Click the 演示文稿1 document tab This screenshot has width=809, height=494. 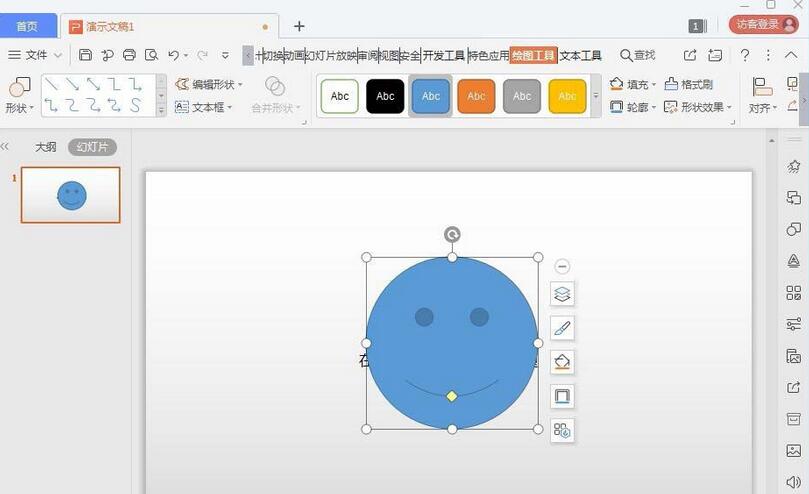(x=169, y=26)
